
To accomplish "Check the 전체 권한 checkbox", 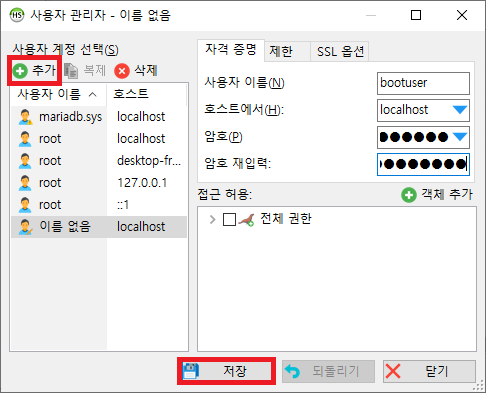I will [229, 220].
